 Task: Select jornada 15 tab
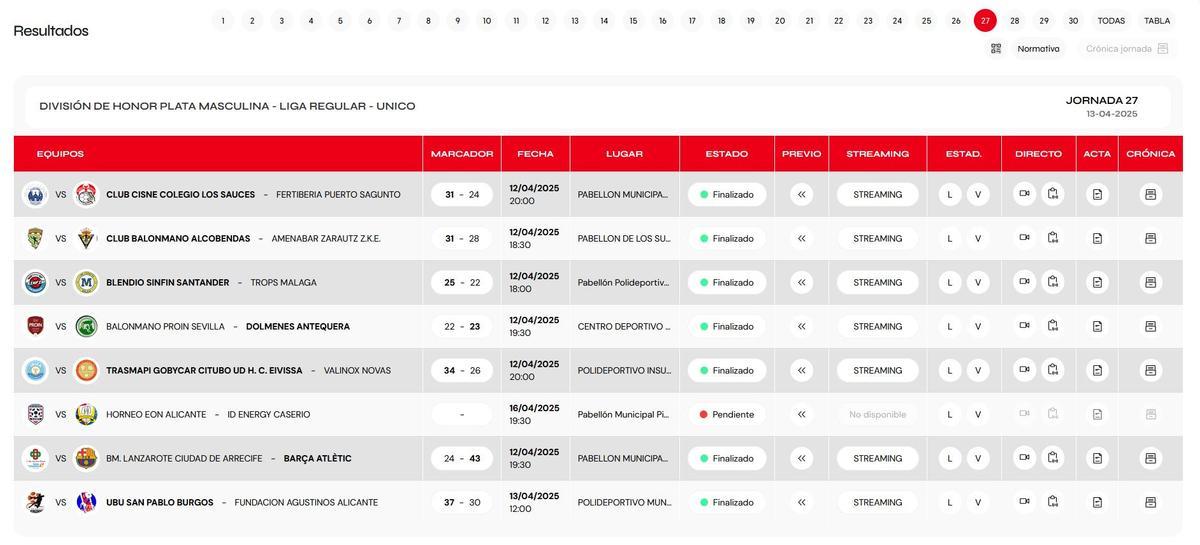[x=633, y=20]
